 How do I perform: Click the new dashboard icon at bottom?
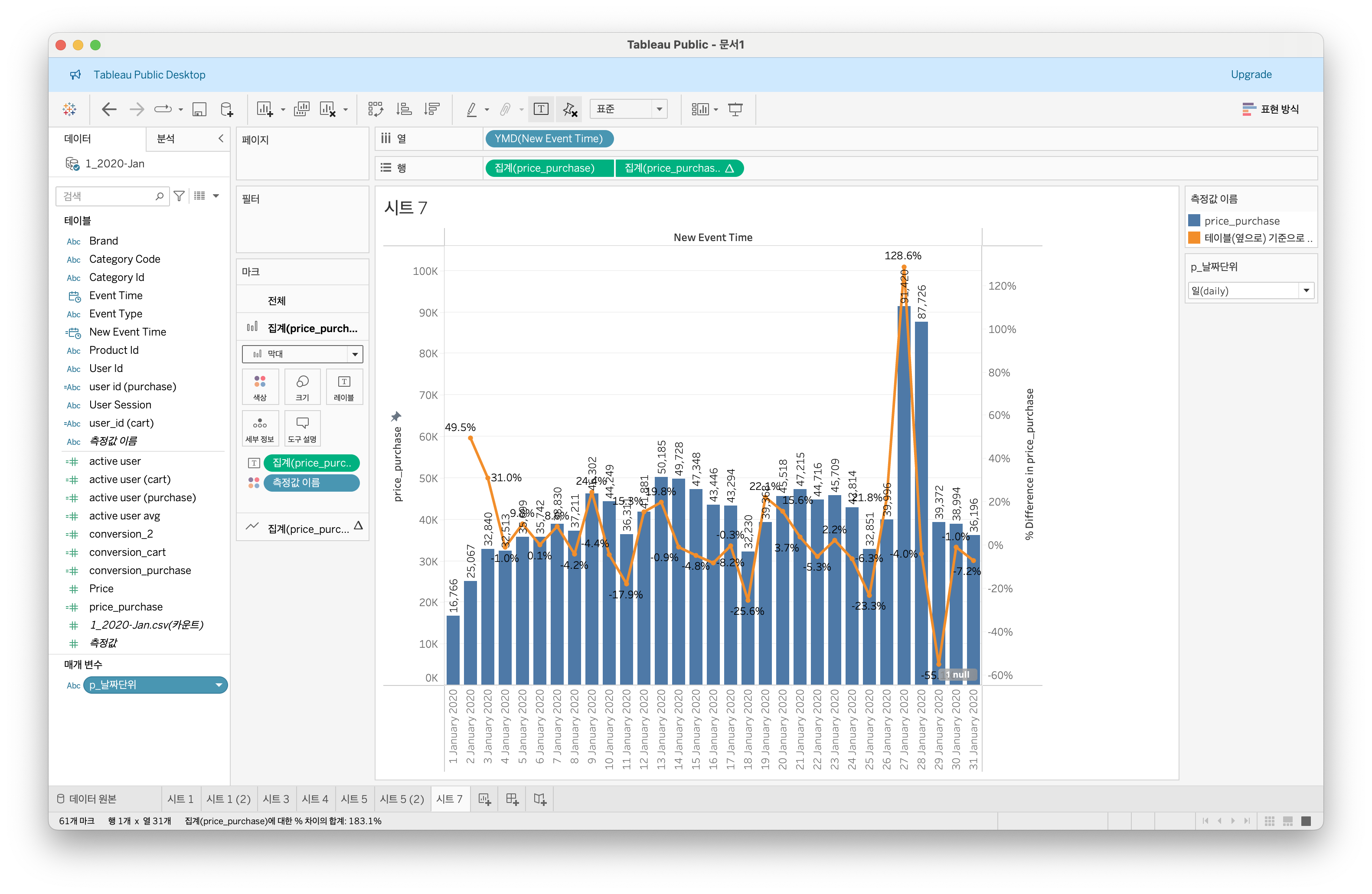tap(512, 799)
